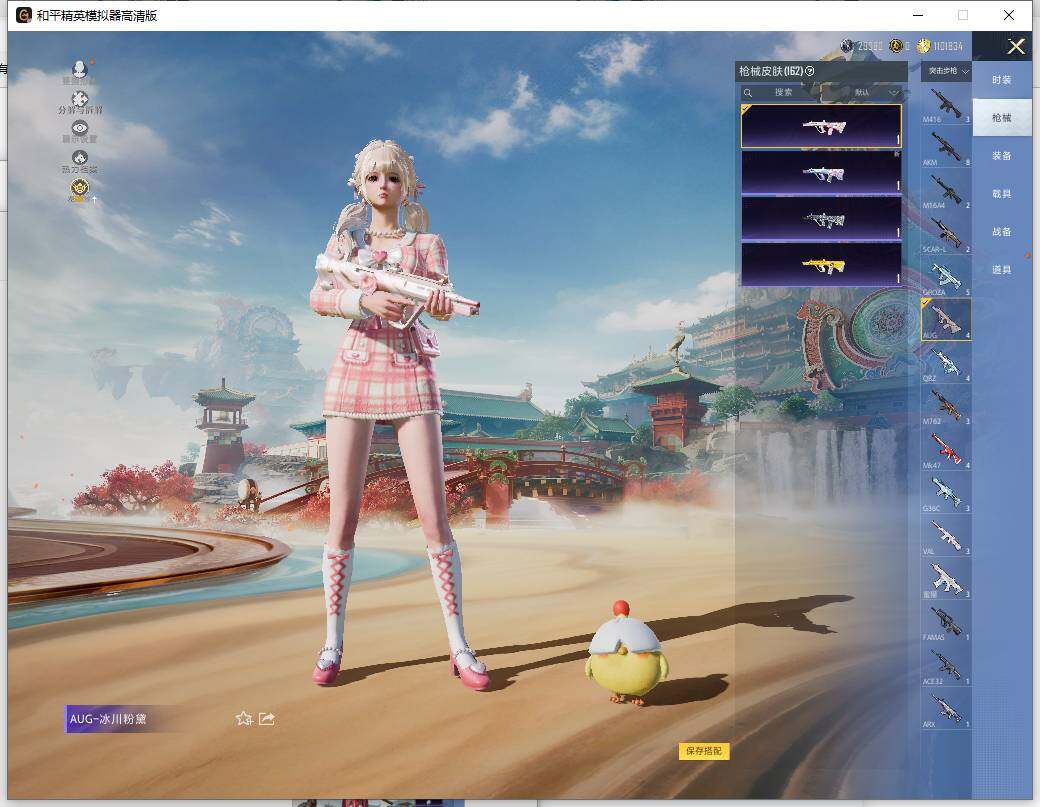Click the 1101834 gold balance value
Viewport: 1040px width, 807px height.
pos(948,46)
